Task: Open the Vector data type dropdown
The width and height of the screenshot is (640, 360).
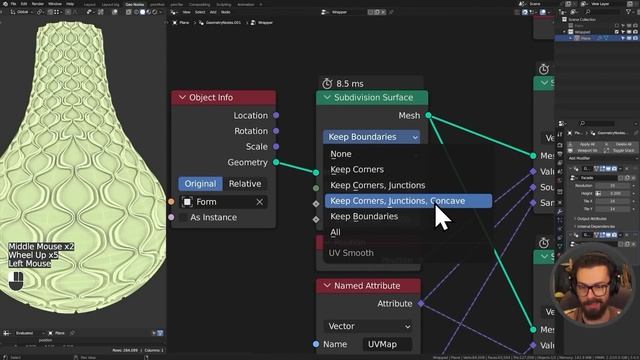Action: pyautogui.click(x=368, y=326)
